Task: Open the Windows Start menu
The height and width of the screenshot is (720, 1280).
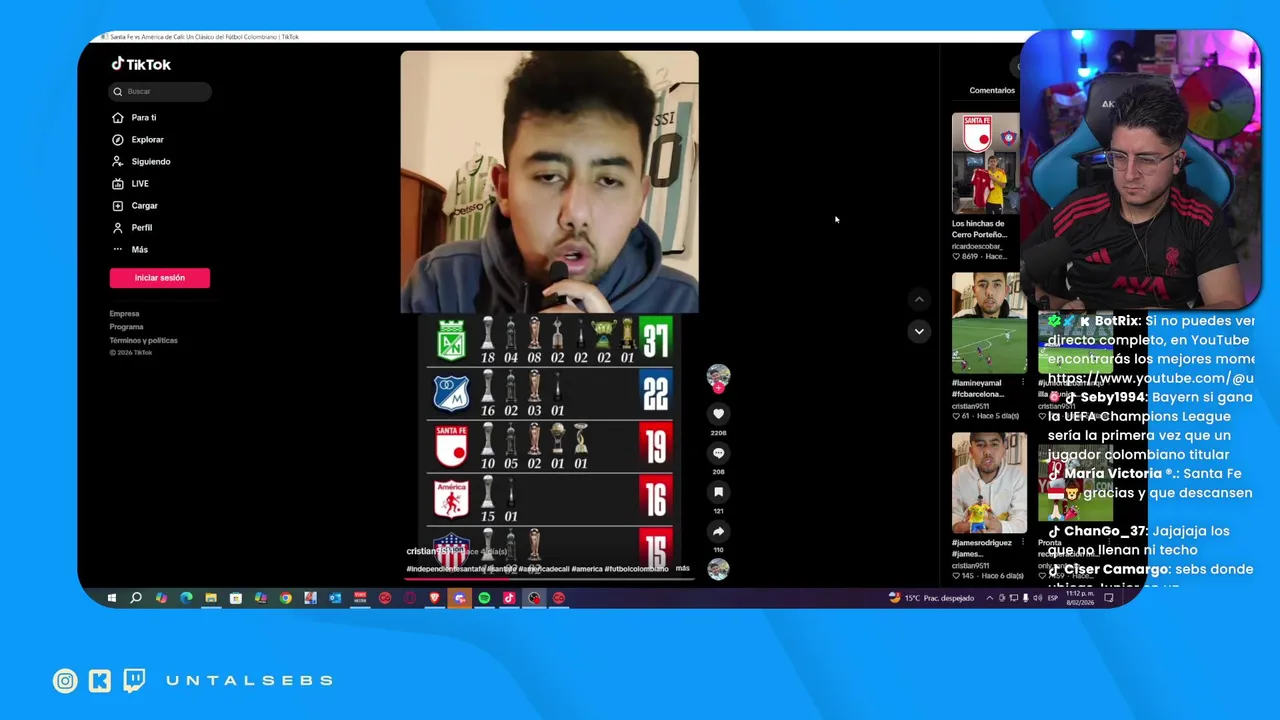Action: [x=111, y=598]
